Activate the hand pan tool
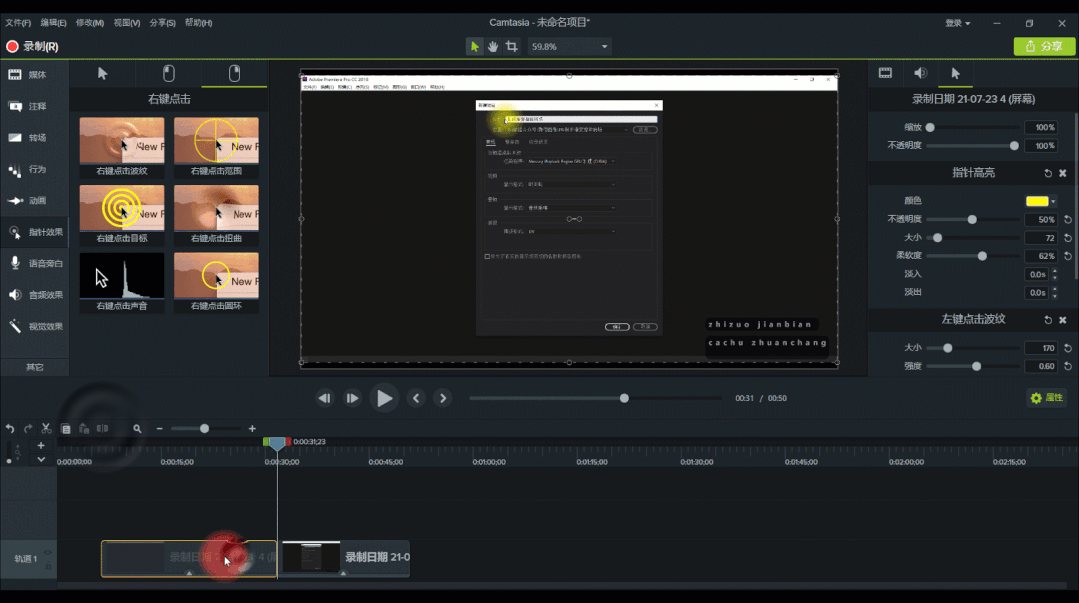Screen dimensions: 1079x603 [493, 47]
